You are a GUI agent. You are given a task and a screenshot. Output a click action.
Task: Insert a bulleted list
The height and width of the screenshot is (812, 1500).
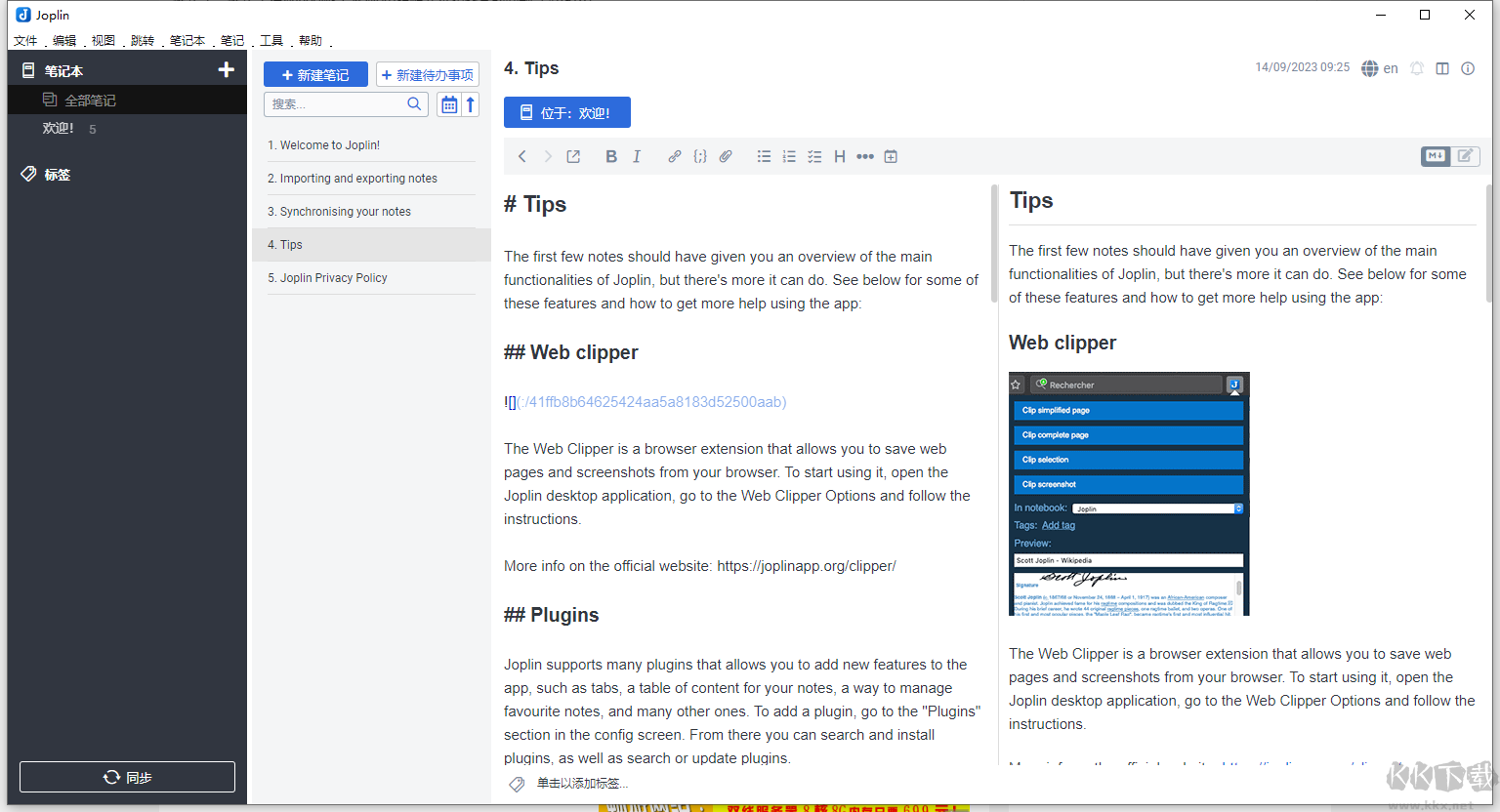(764, 156)
